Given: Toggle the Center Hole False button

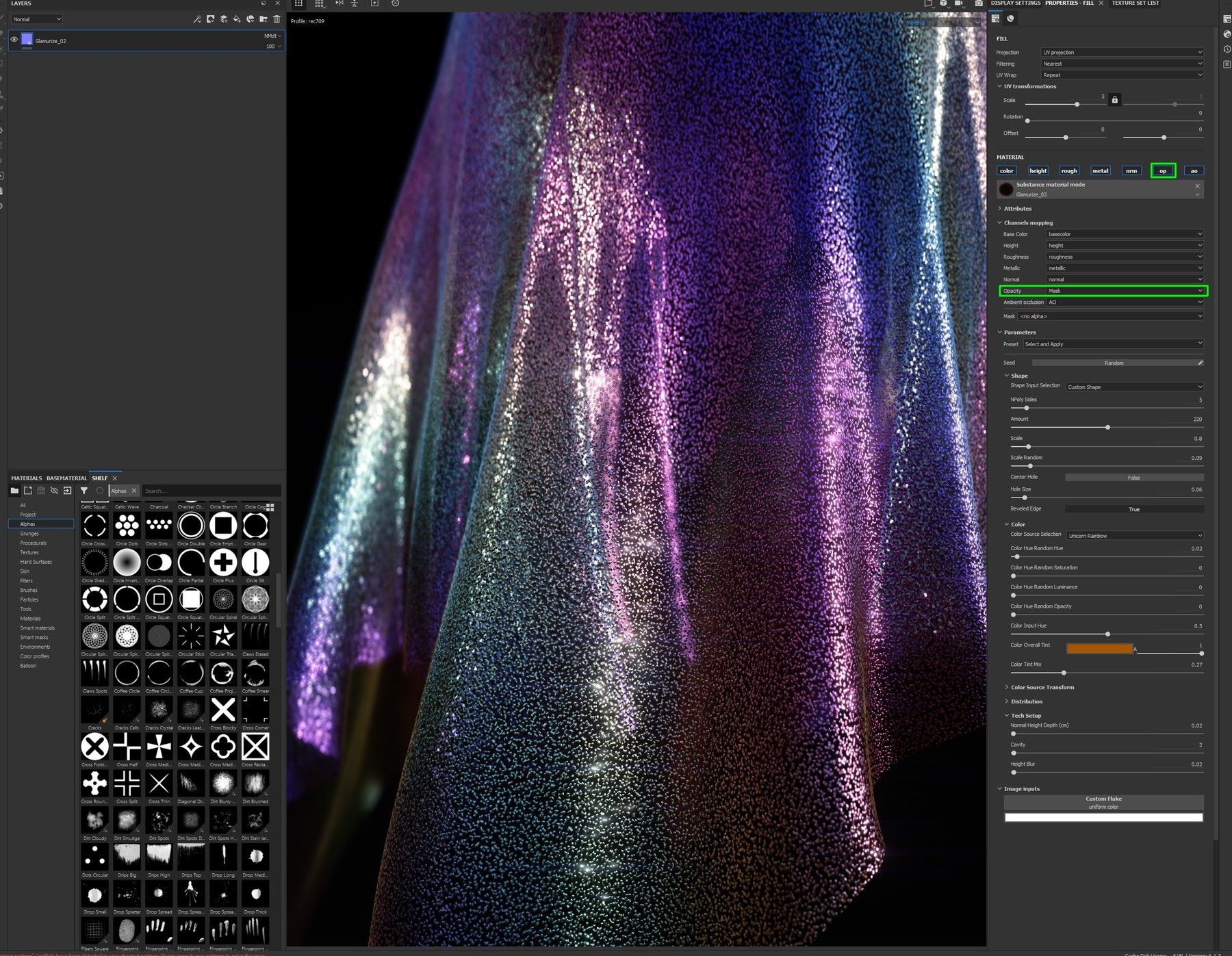Looking at the screenshot, I should pyautogui.click(x=1134, y=478).
